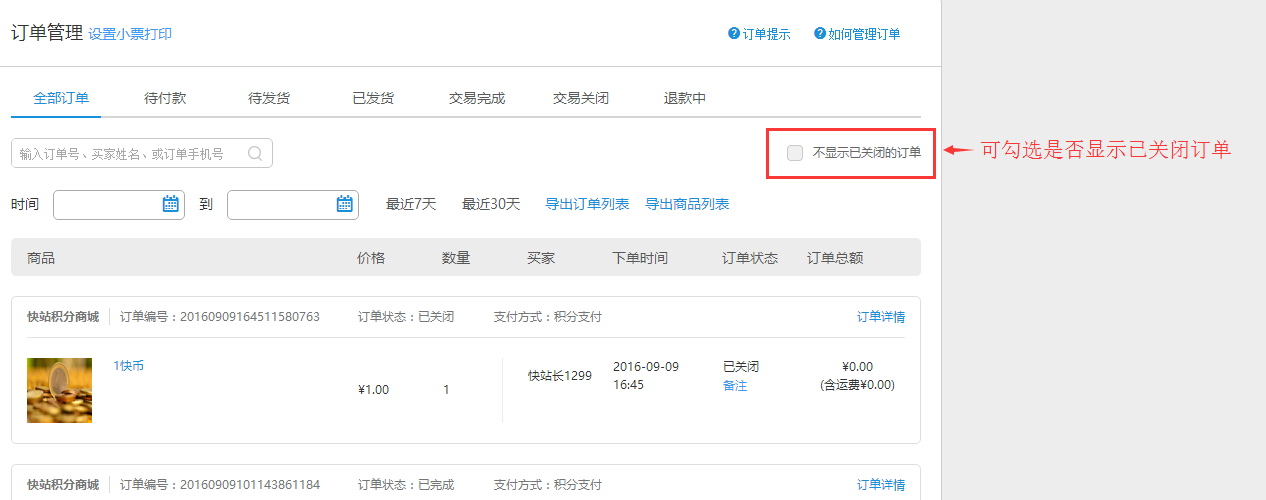The width and height of the screenshot is (1266, 500).
Task: Click 导出订单列表 export link
Action: (x=587, y=204)
